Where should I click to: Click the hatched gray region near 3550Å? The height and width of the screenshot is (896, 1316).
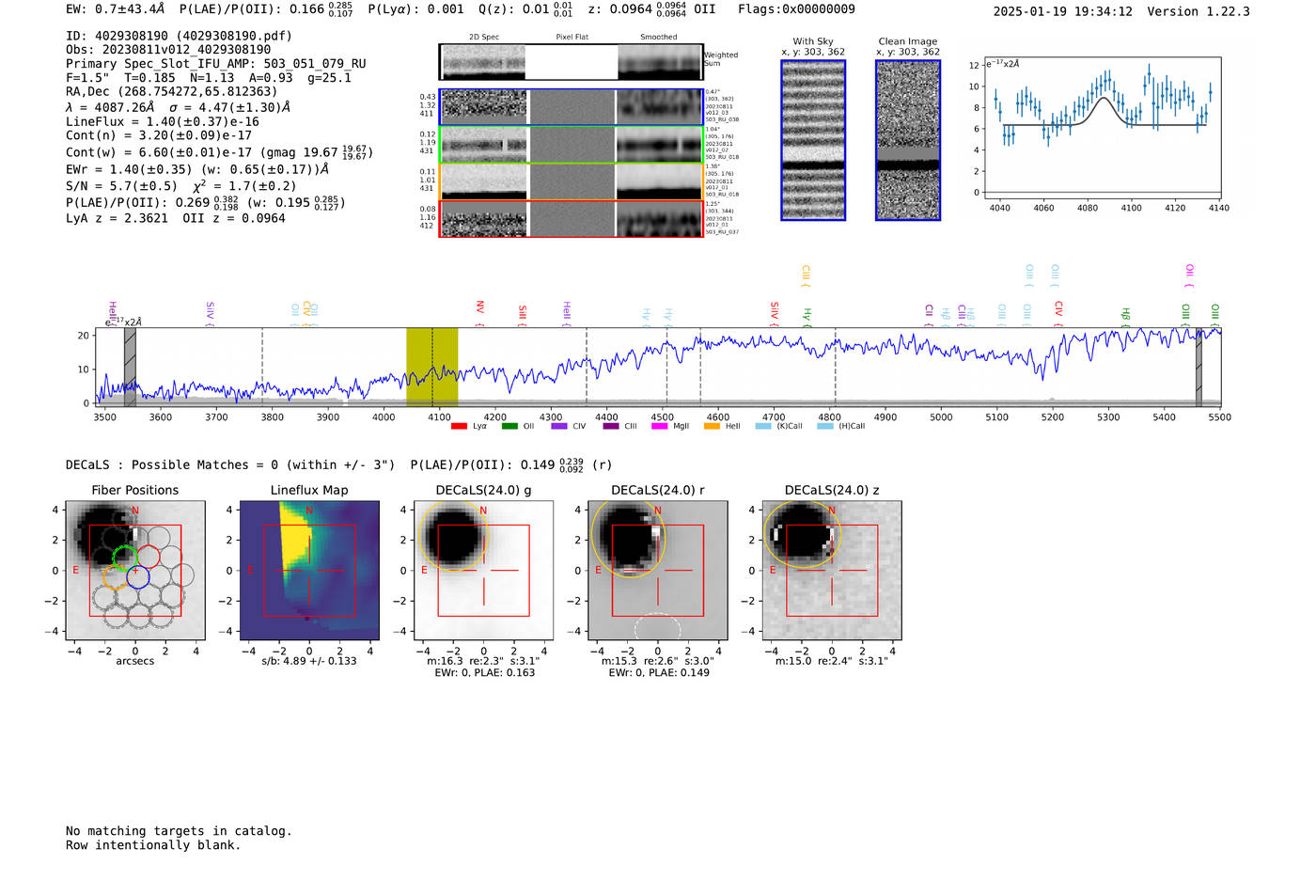(130, 367)
